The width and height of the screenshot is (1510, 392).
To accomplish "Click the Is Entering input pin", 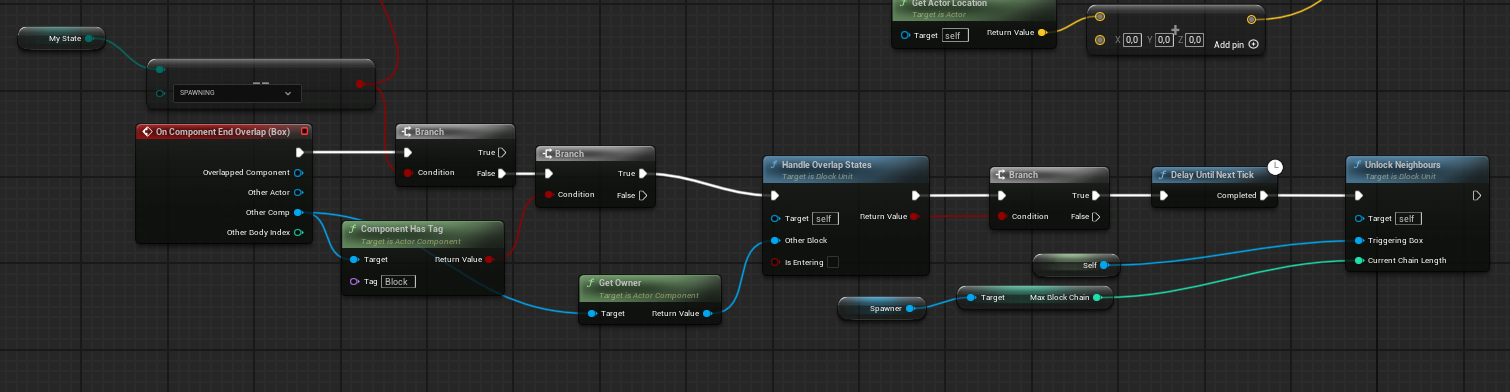I will [775, 263].
